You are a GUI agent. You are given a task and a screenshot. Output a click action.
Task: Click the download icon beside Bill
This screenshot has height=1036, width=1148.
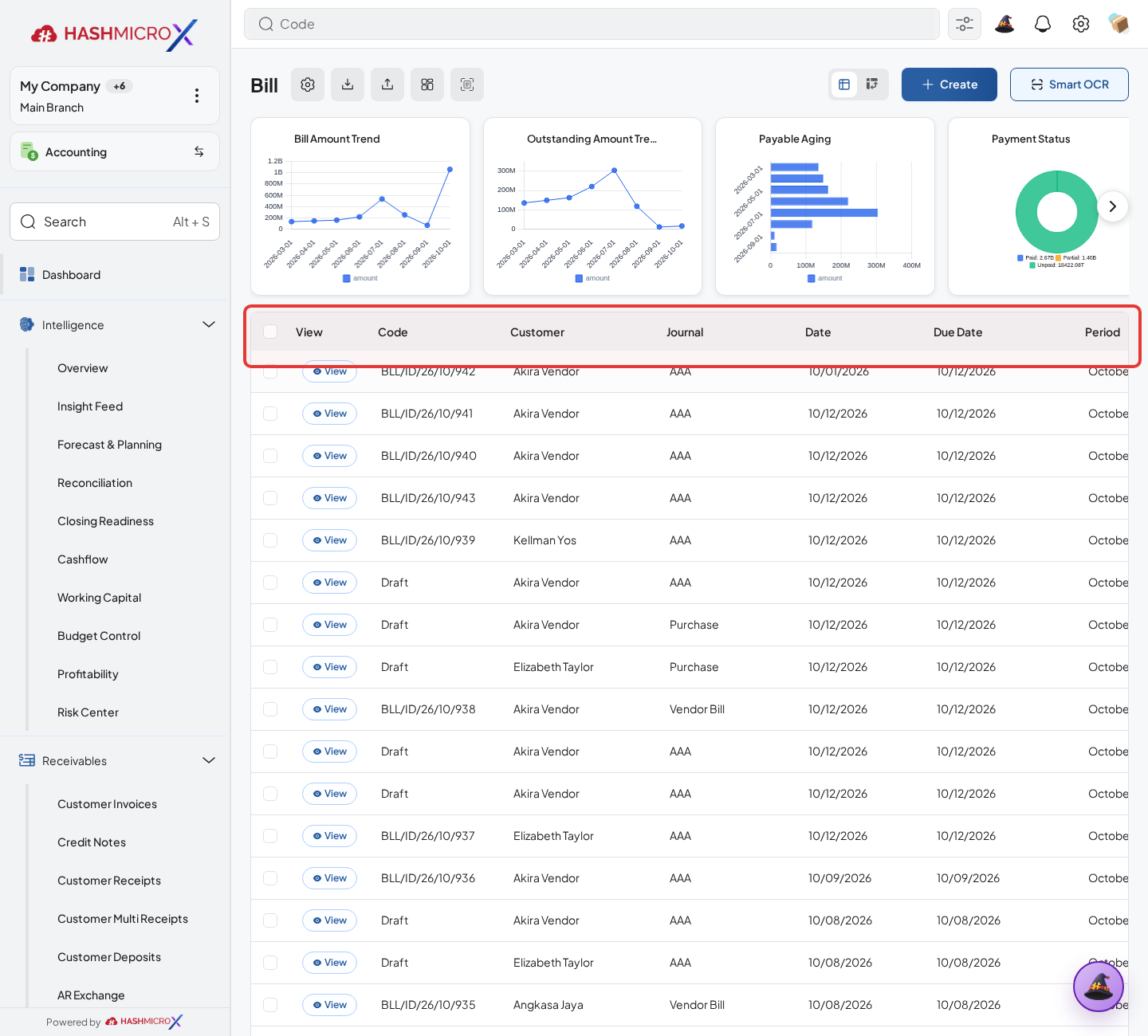(348, 84)
